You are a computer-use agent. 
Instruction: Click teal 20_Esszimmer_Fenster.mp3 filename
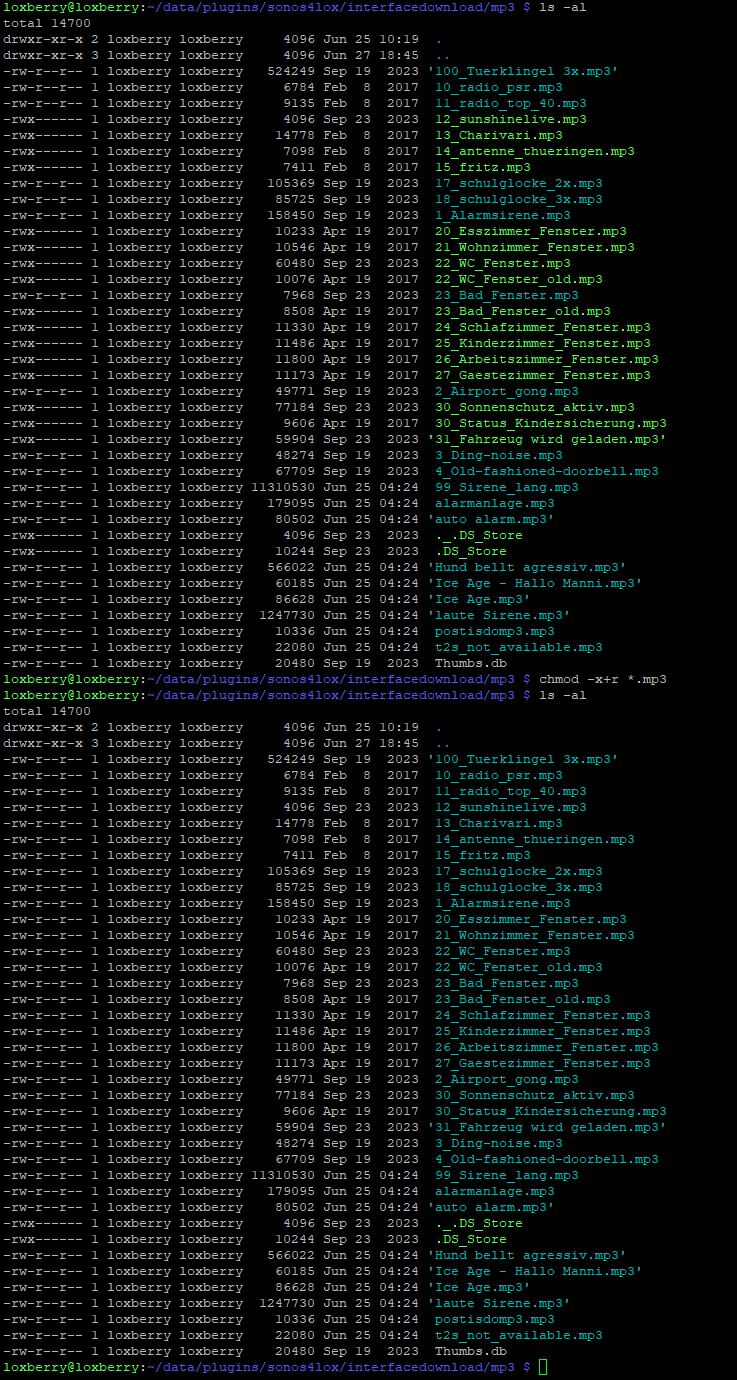click(x=531, y=919)
